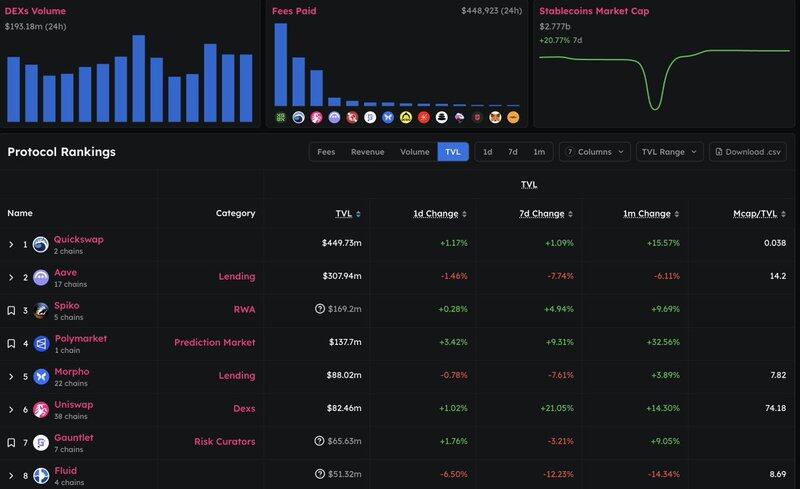The image size is (800, 489).
Task: Open the DEXs Volume chart title
Action: click(35, 11)
